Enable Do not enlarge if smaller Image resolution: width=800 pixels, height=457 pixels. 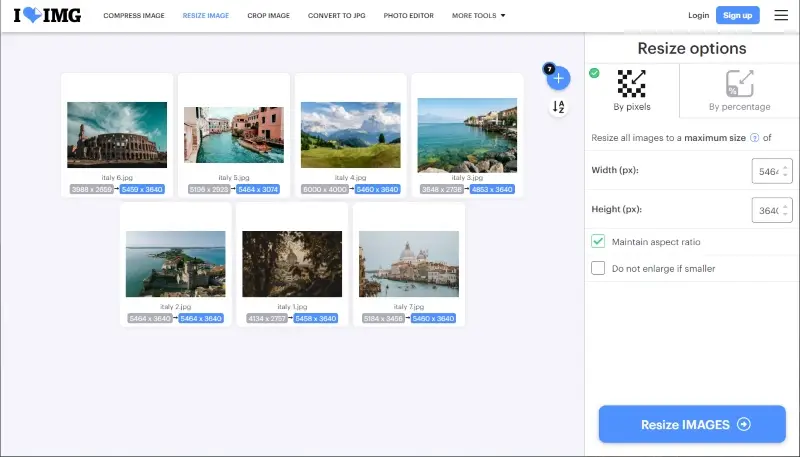(x=597, y=268)
